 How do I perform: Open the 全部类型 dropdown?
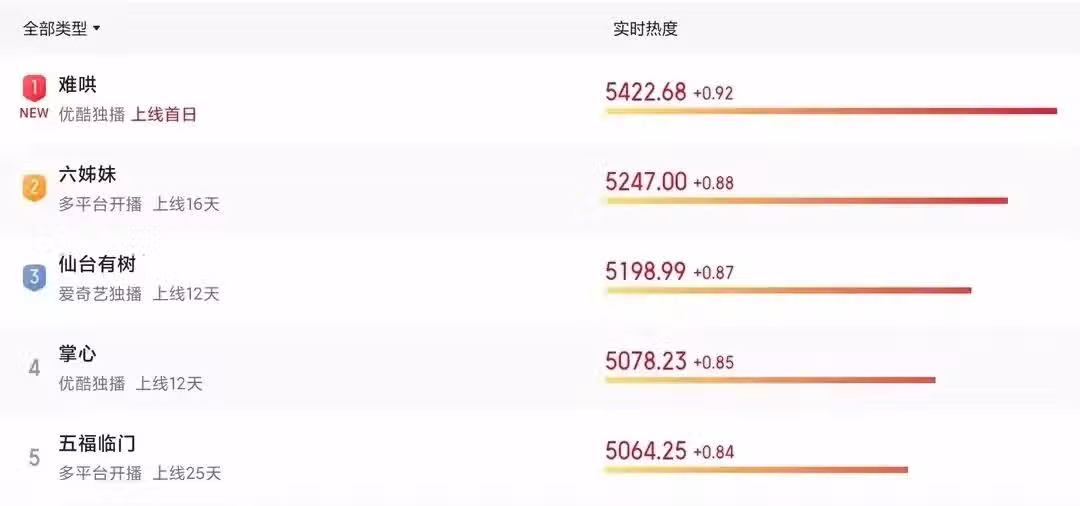(x=62, y=29)
